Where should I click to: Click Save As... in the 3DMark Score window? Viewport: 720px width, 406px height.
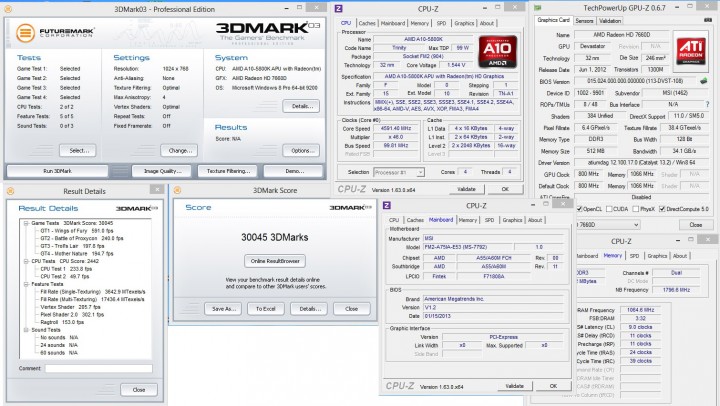click(x=223, y=309)
